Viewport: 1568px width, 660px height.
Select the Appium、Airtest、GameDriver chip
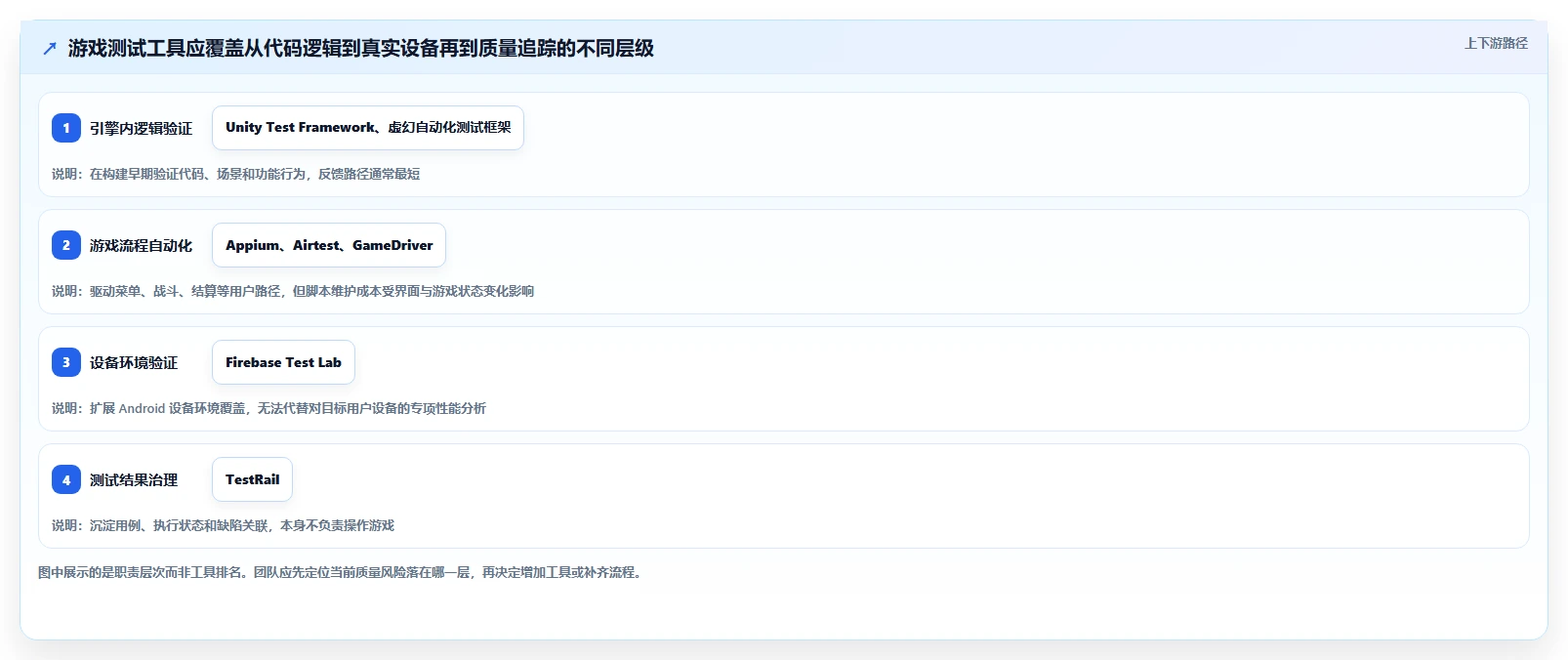329,245
